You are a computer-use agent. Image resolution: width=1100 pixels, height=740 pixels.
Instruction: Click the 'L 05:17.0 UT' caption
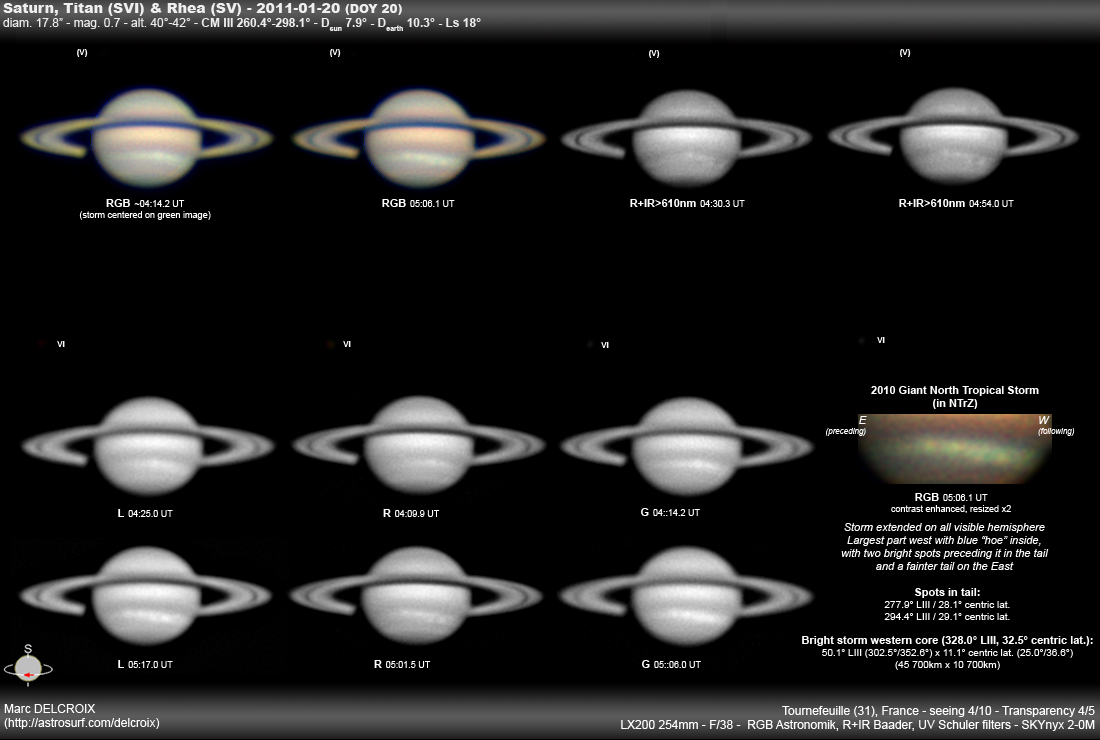click(x=145, y=664)
